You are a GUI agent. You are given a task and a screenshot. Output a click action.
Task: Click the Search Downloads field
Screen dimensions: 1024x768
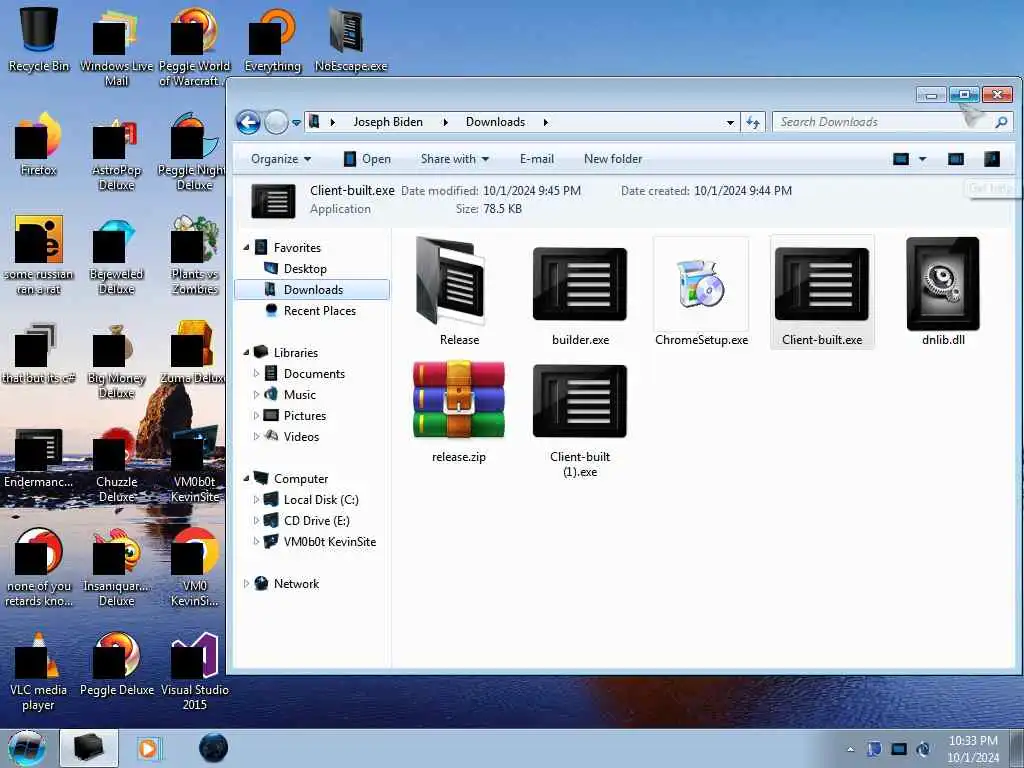tap(883, 122)
